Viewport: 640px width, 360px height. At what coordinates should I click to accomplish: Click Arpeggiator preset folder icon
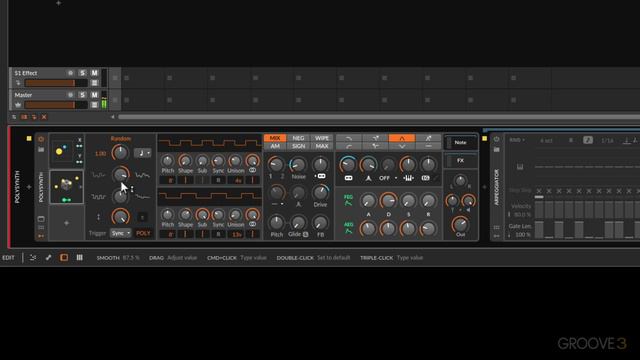pyautogui.click(x=497, y=150)
